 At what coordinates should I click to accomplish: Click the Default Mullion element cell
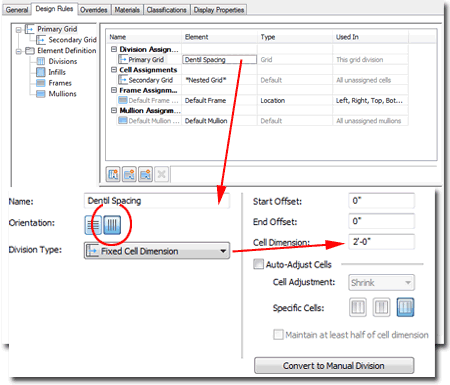[x=219, y=121]
